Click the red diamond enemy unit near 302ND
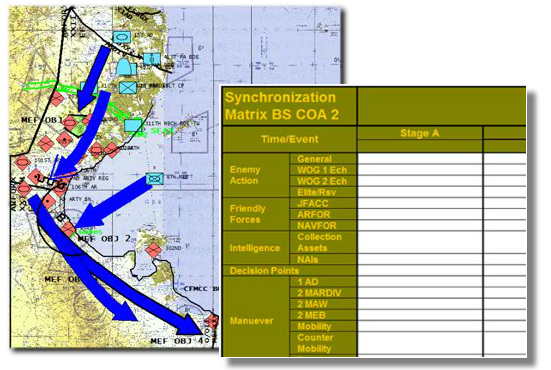Image resolution: width=551 pixels, height=370 pixels. click(x=153, y=250)
